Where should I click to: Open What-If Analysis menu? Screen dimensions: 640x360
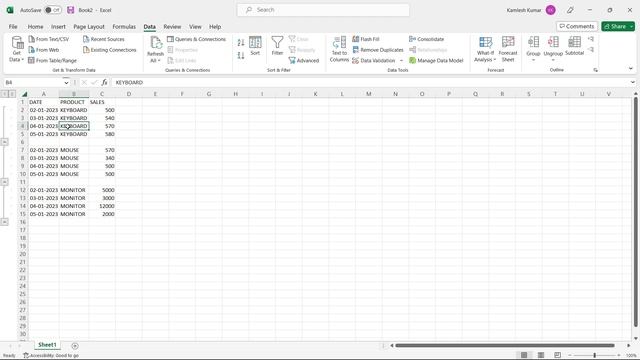click(x=485, y=49)
